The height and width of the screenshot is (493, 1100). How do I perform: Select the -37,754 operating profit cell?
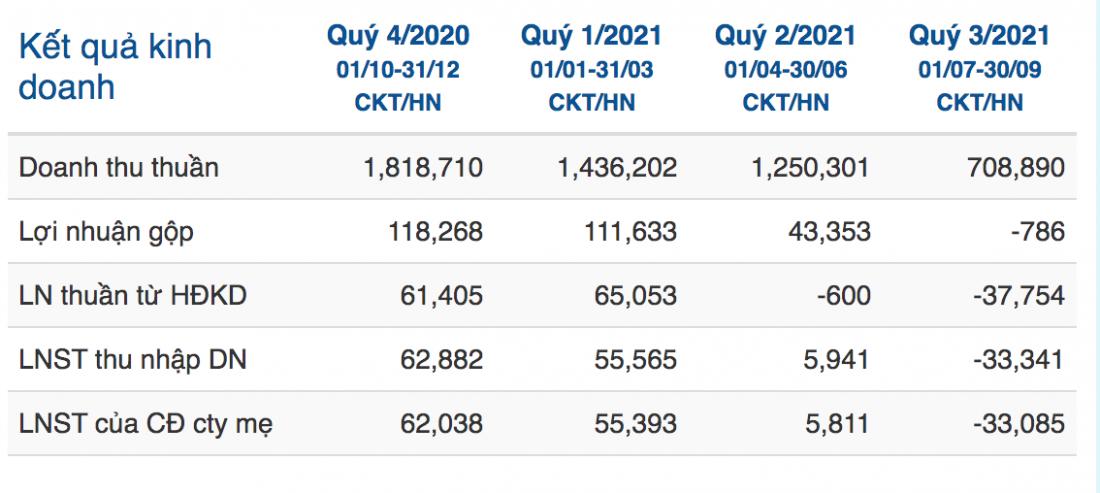(x=1017, y=296)
